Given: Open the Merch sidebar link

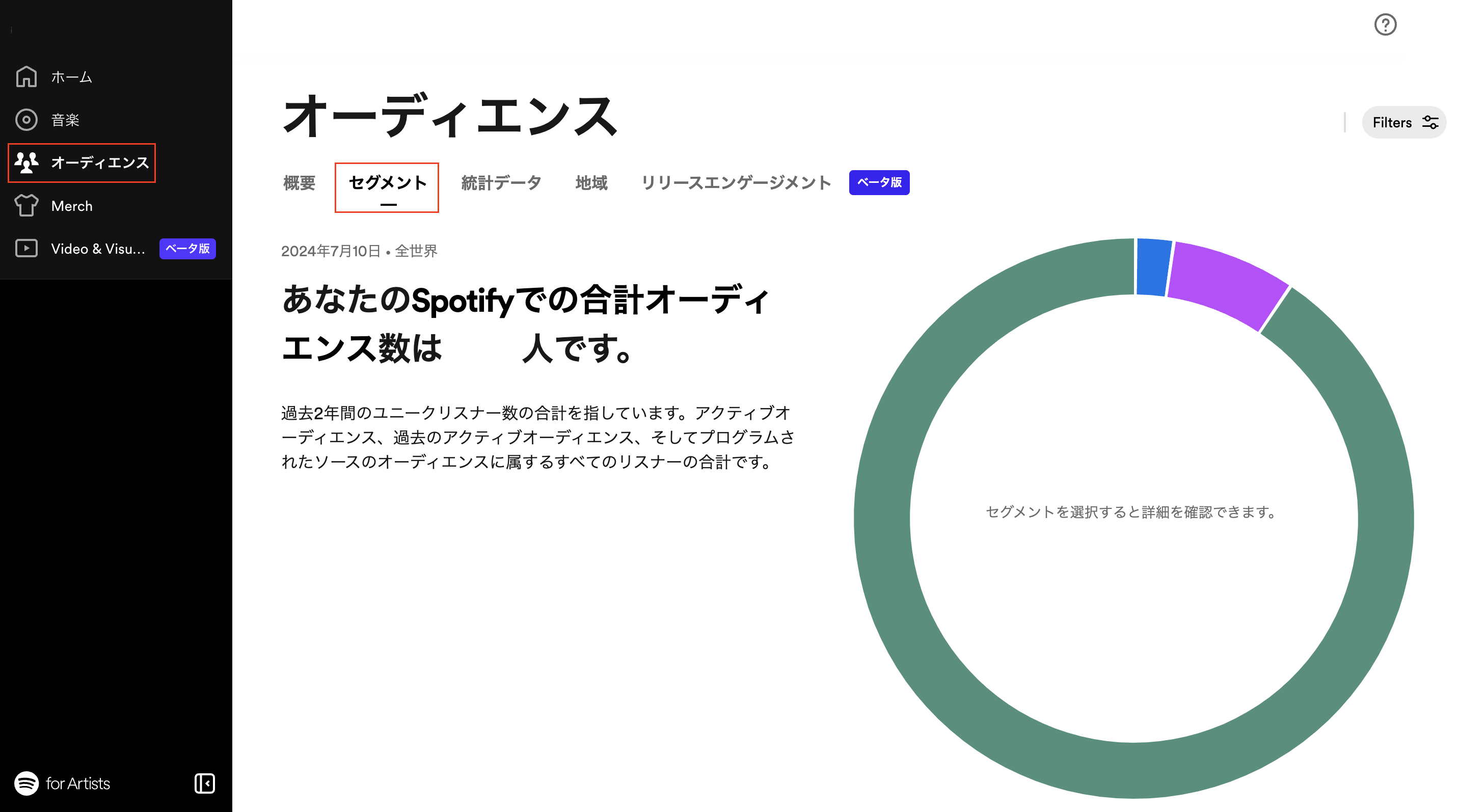Looking at the screenshot, I should click(x=72, y=206).
